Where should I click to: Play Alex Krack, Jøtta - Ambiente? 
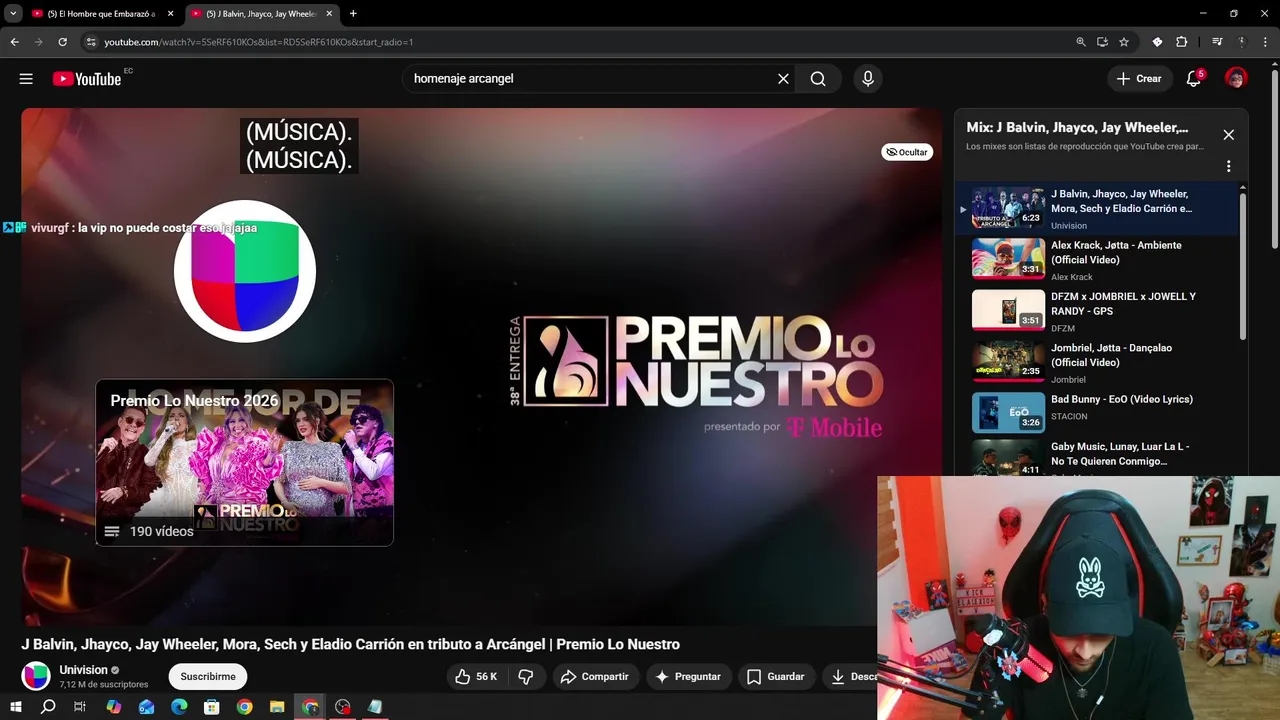click(x=1099, y=260)
